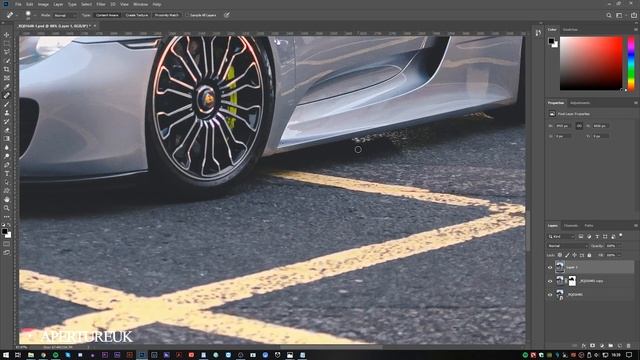Toggle lock all padlock icon

point(589,255)
